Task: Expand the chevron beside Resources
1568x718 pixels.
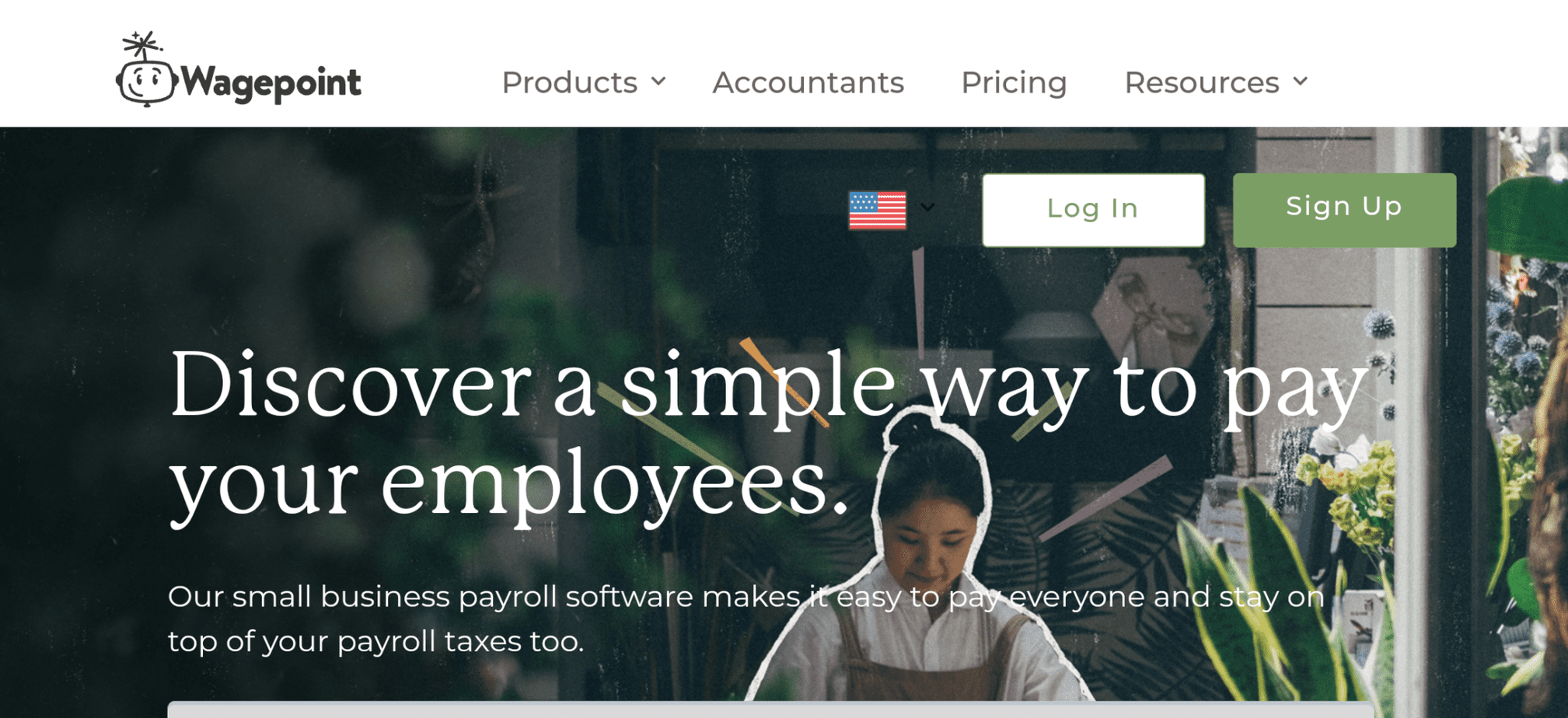Action: 1301,82
